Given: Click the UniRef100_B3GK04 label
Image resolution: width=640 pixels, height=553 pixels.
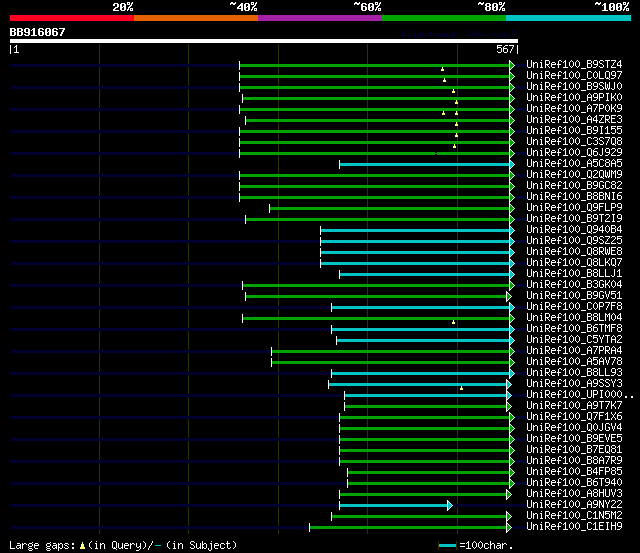Looking at the screenshot, I should pos(574,285).
